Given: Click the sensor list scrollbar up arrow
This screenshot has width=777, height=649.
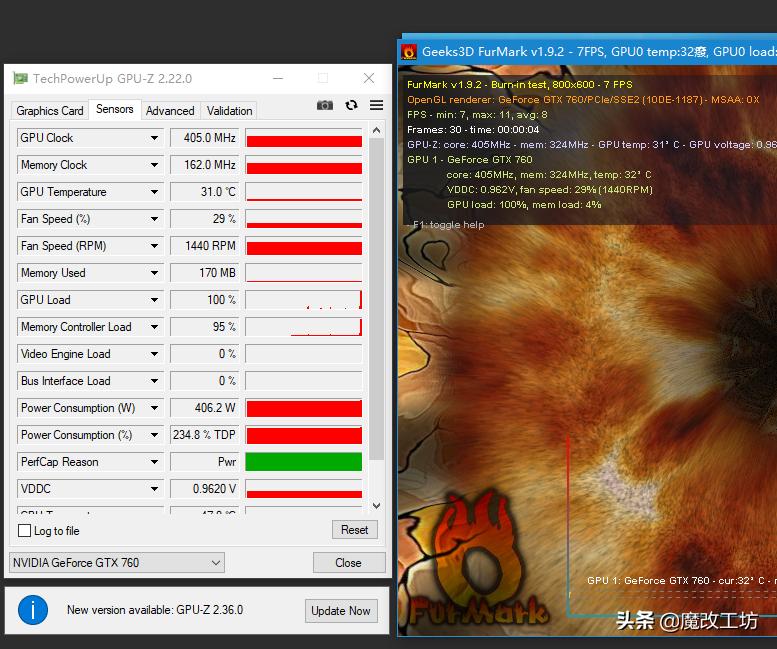Looking at the screenshot, I should (377, 130).
